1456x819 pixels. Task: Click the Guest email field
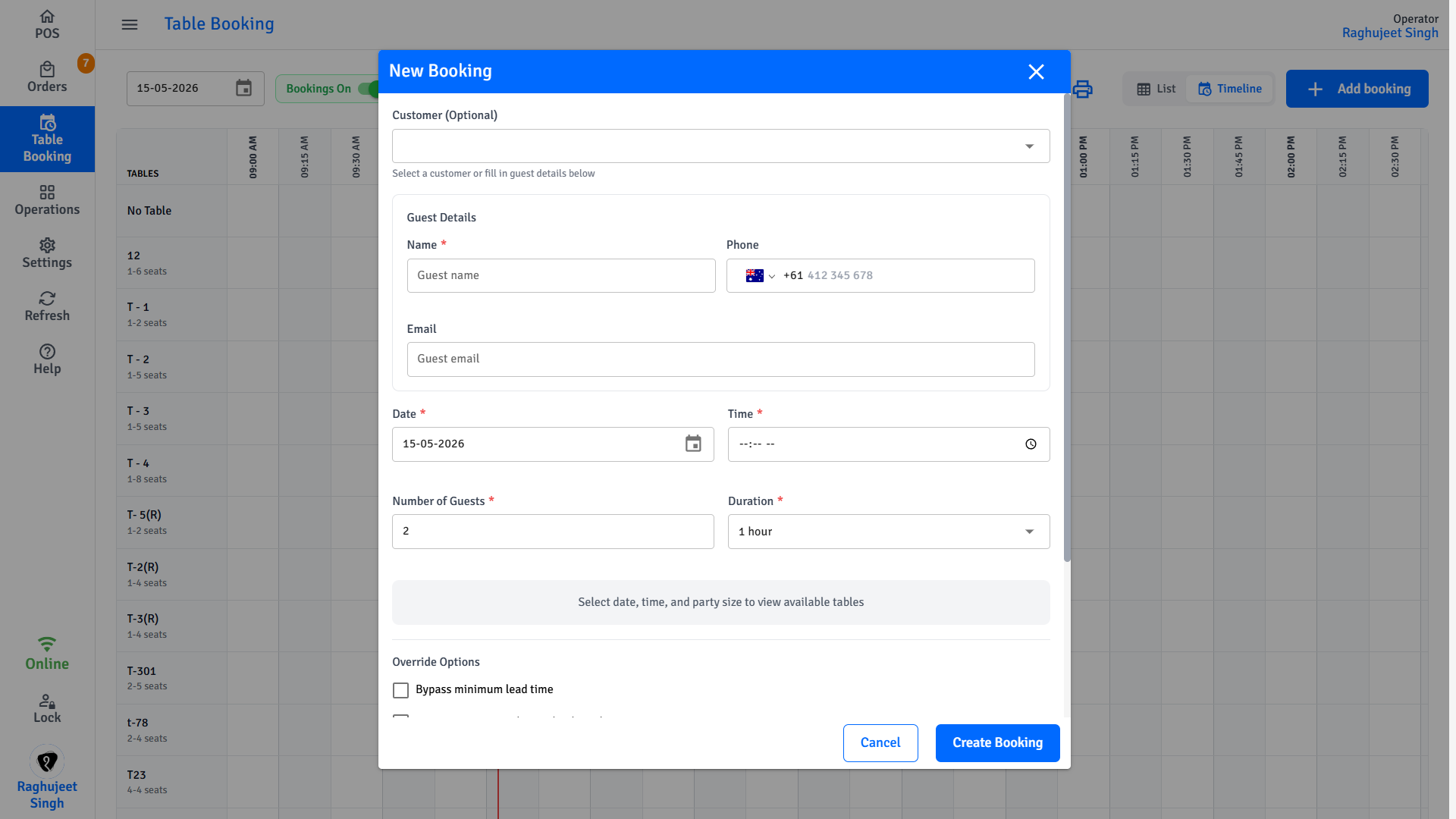click(x=720, y=359)
